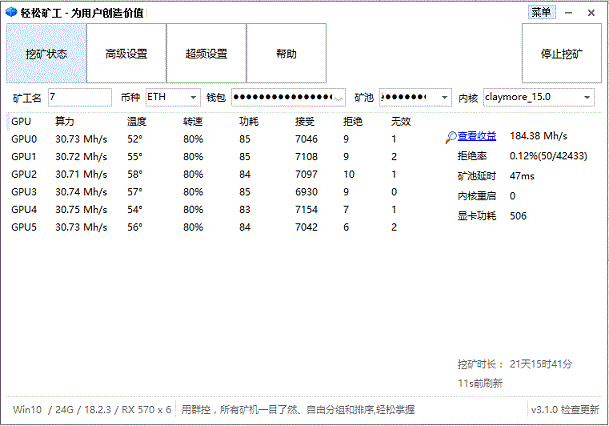609x426 pixels.
Task: Select the GPU3 row in the table
Action: (x=200, y=191)
